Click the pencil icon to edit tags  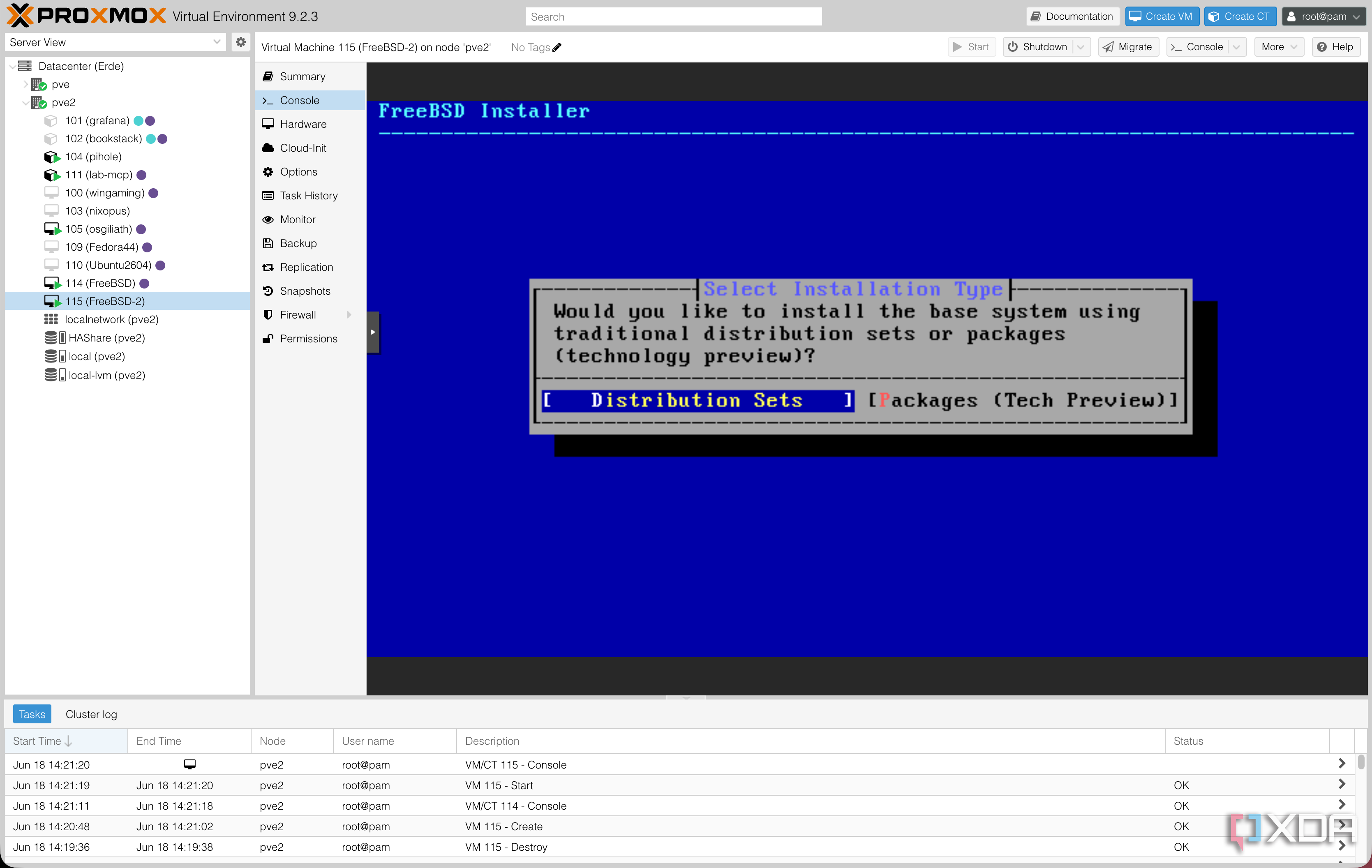click(557, 47)
